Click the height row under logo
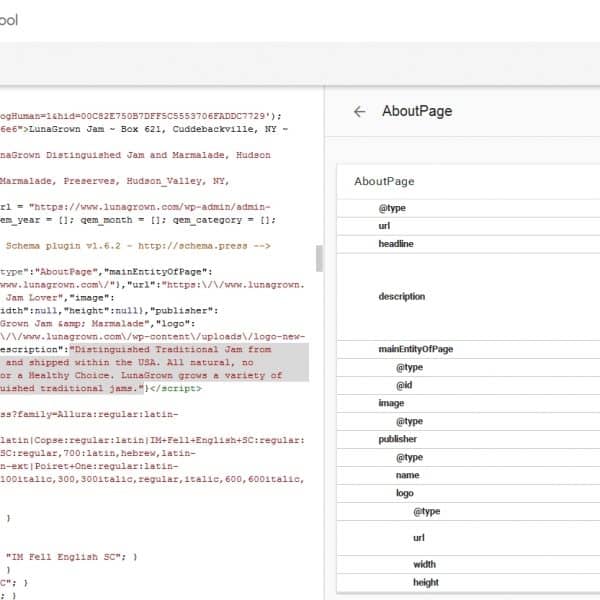The image size is (600, 600). pos(468,582)
